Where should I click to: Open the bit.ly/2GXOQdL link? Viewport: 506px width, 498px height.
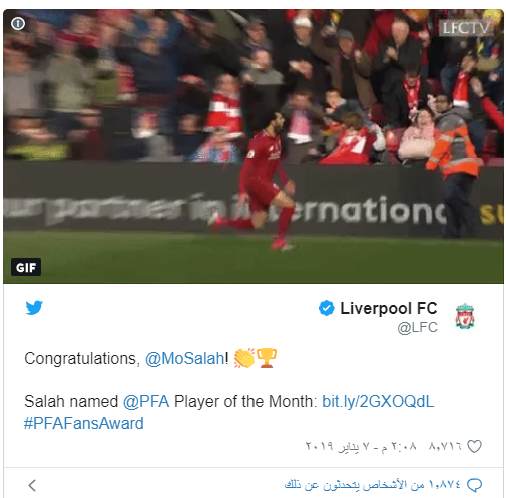point(378,401)
